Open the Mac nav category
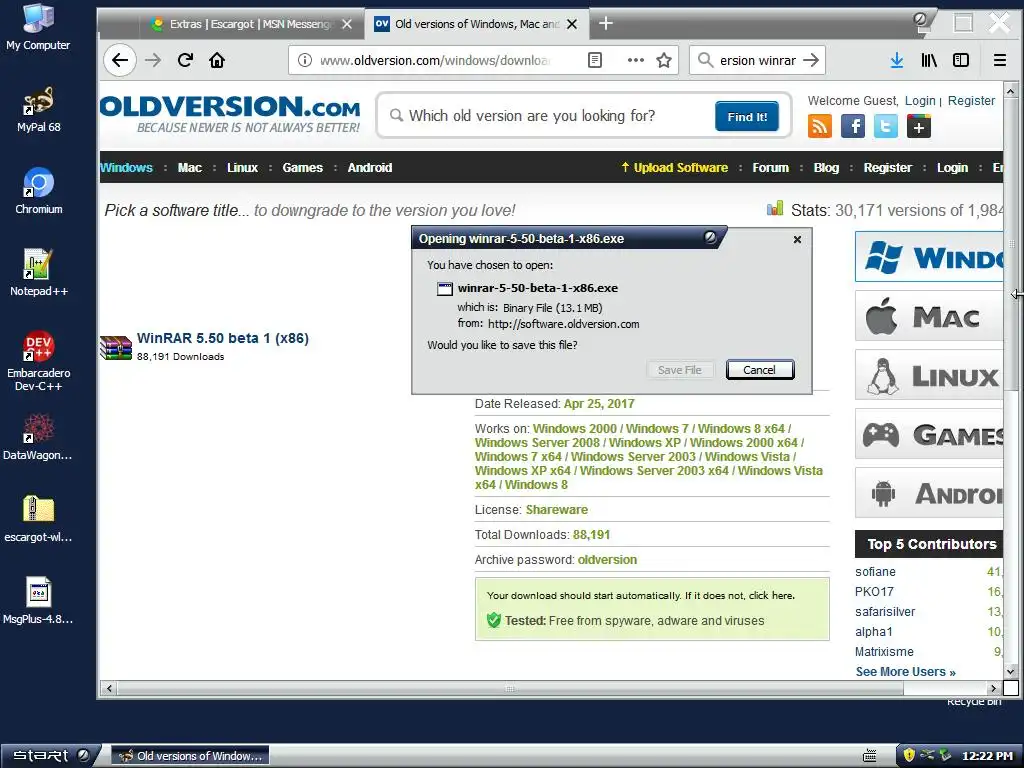1024x768 pixels. tap(190, 167)
